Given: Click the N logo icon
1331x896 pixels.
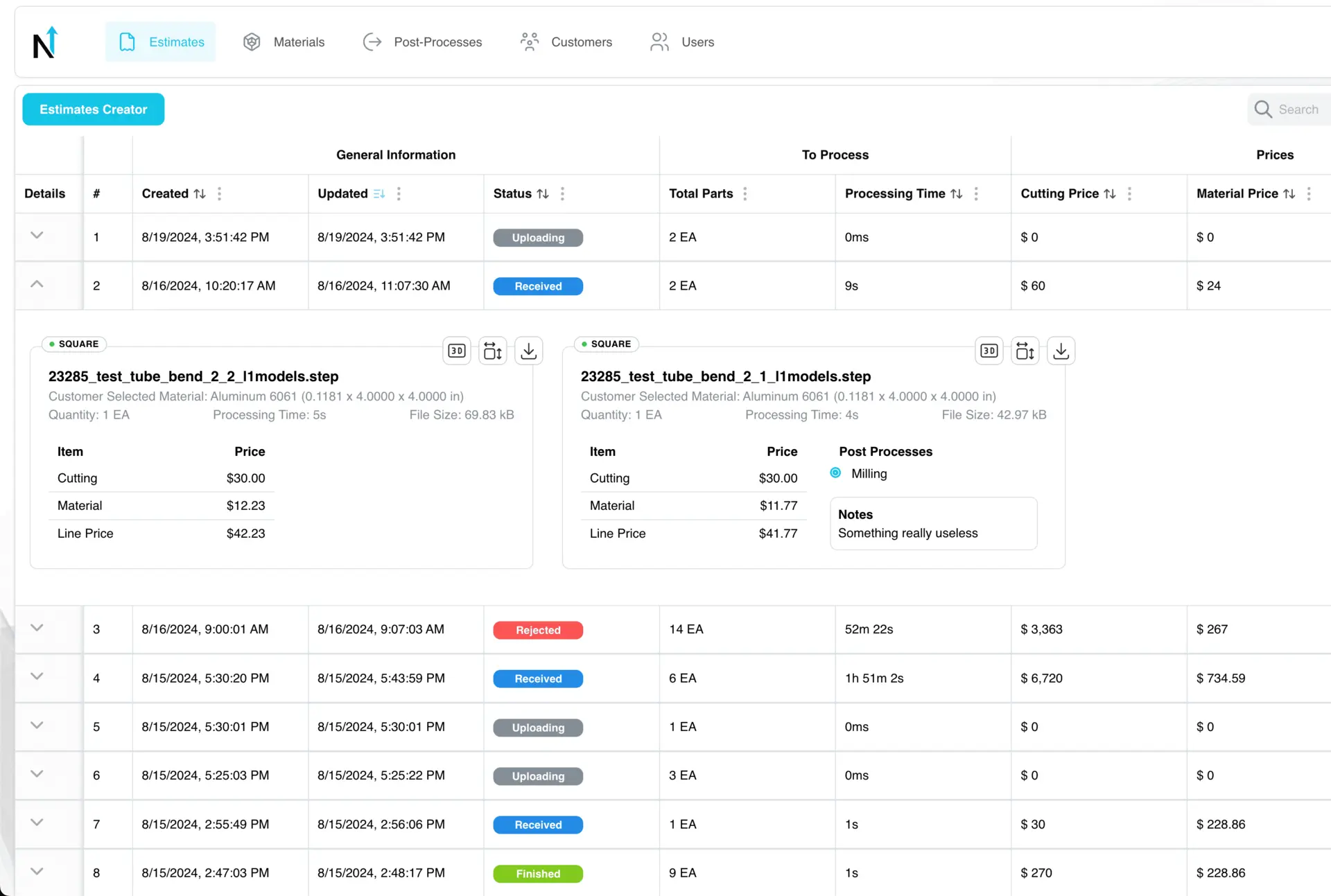Looking at the screenshot, I should [x=46, y=43].
